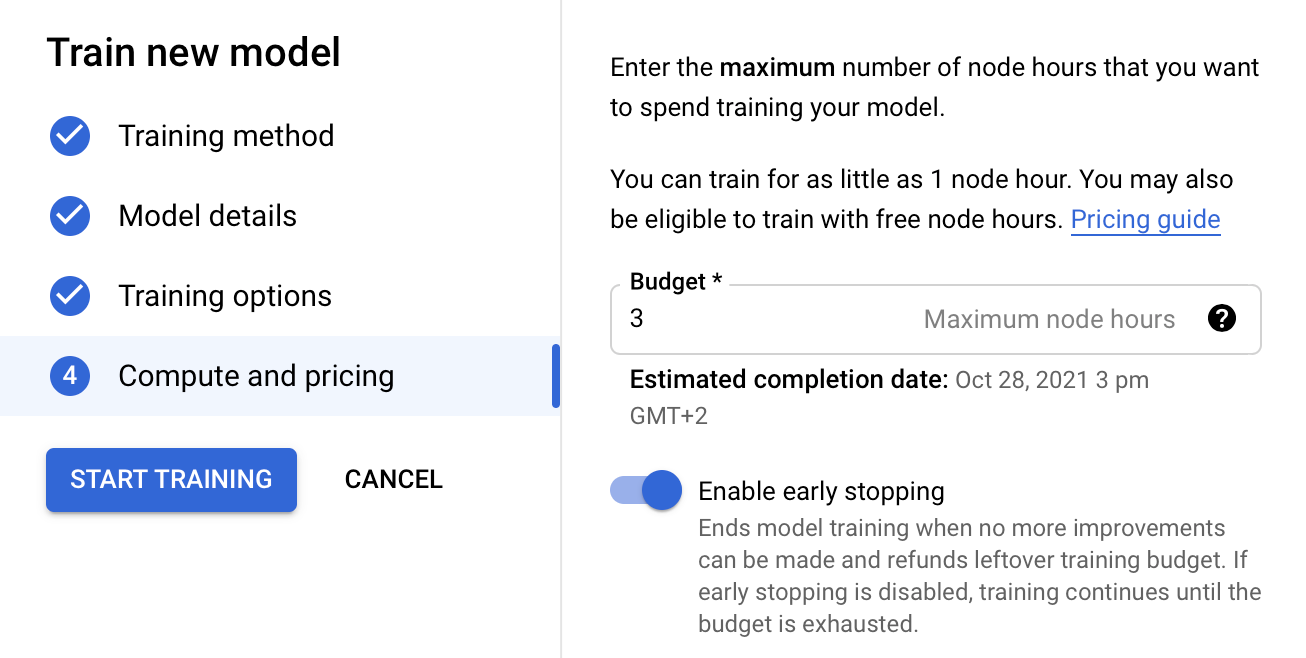The height and width of the screenshot is (658, 1306).
Task: Open the Model details step
Action: click(x=207, y=216)
